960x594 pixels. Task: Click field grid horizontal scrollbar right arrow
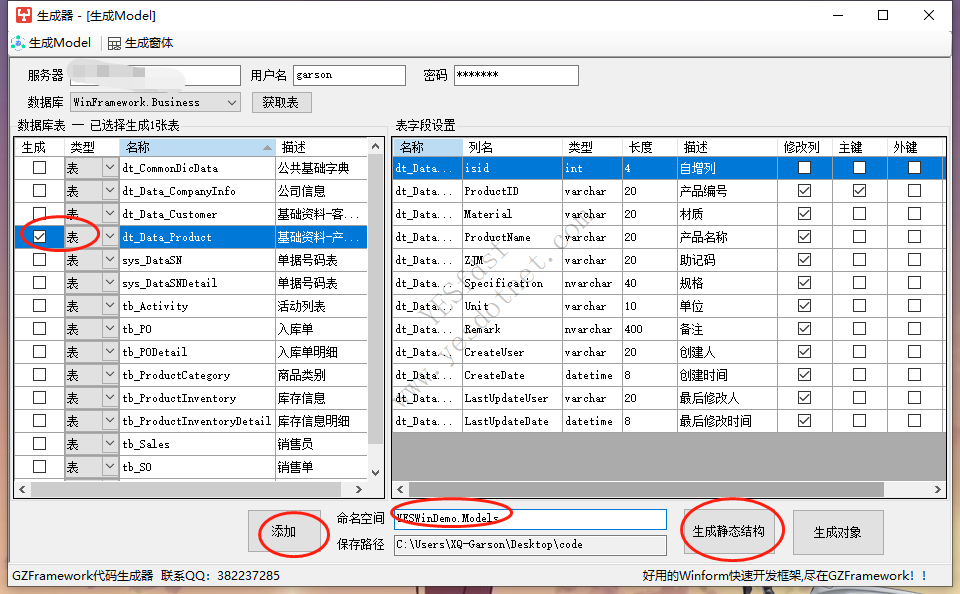[937, 489]
